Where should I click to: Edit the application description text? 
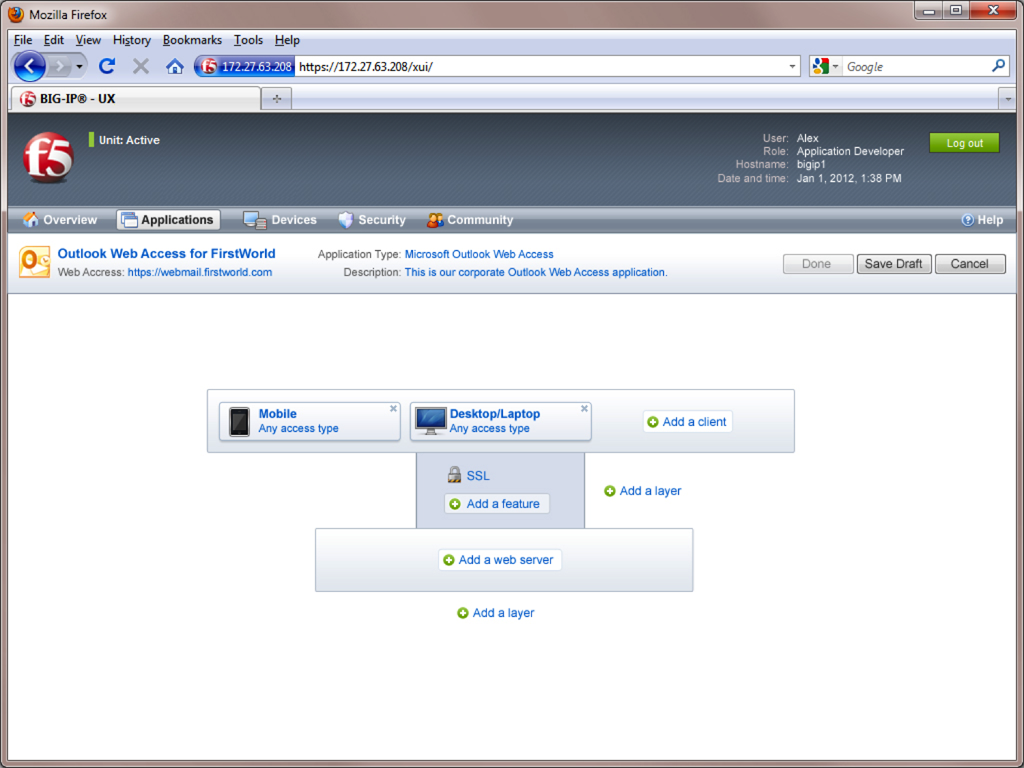[x=536, y=272]
